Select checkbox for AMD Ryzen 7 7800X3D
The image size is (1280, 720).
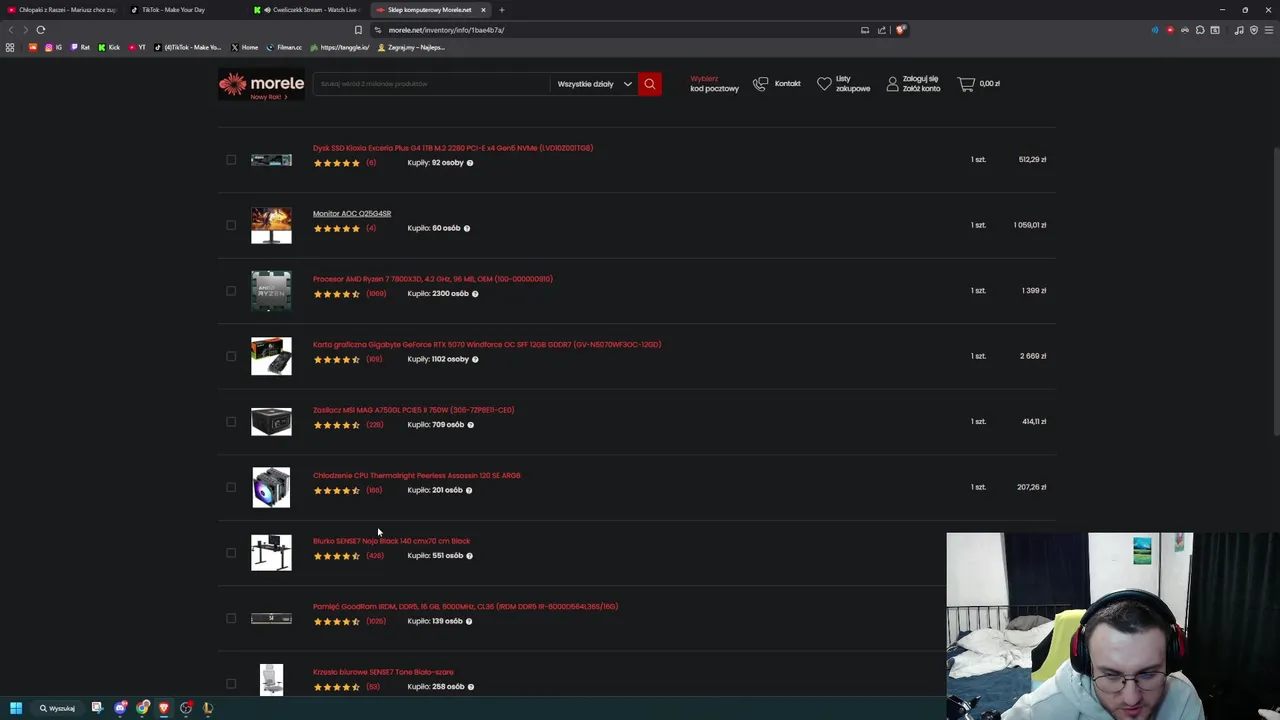click(x=231, y=291)
